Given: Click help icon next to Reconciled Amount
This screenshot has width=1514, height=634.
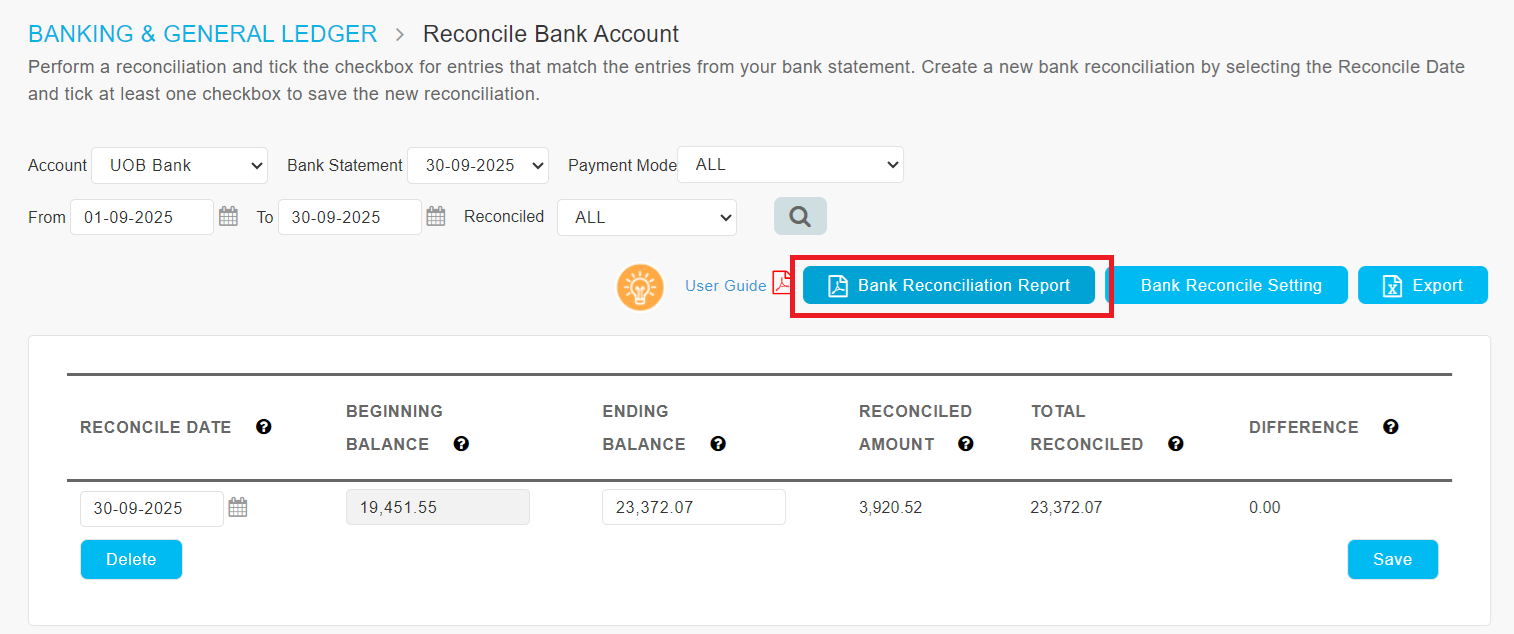Looking at the screenshot, I should point(966,444).
